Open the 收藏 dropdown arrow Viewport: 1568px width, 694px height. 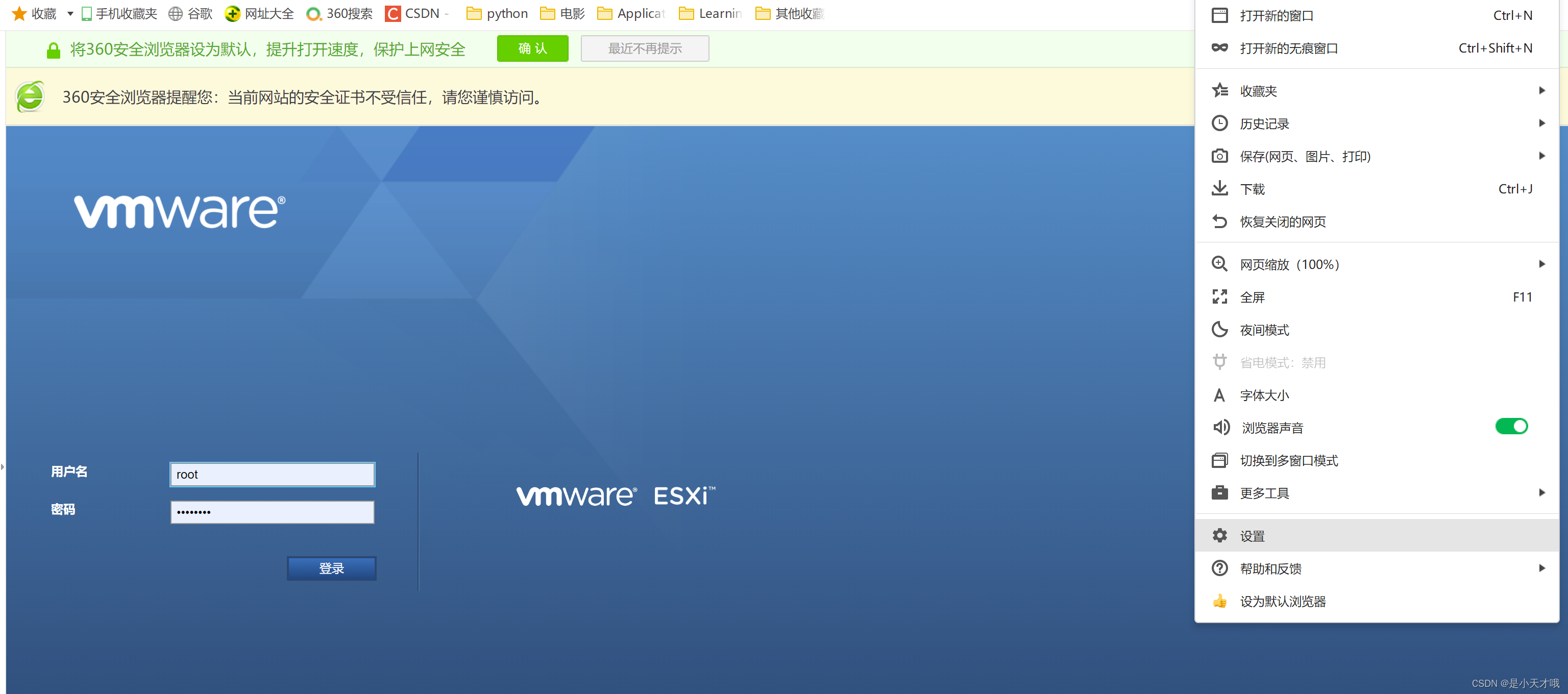point(69,13)
